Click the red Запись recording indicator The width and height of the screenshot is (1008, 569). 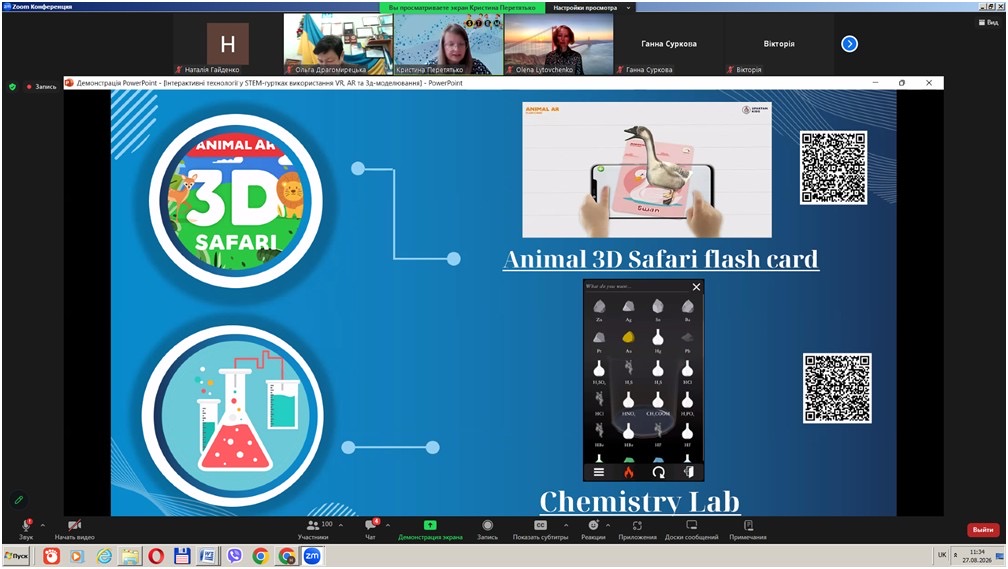pos(41,86)
